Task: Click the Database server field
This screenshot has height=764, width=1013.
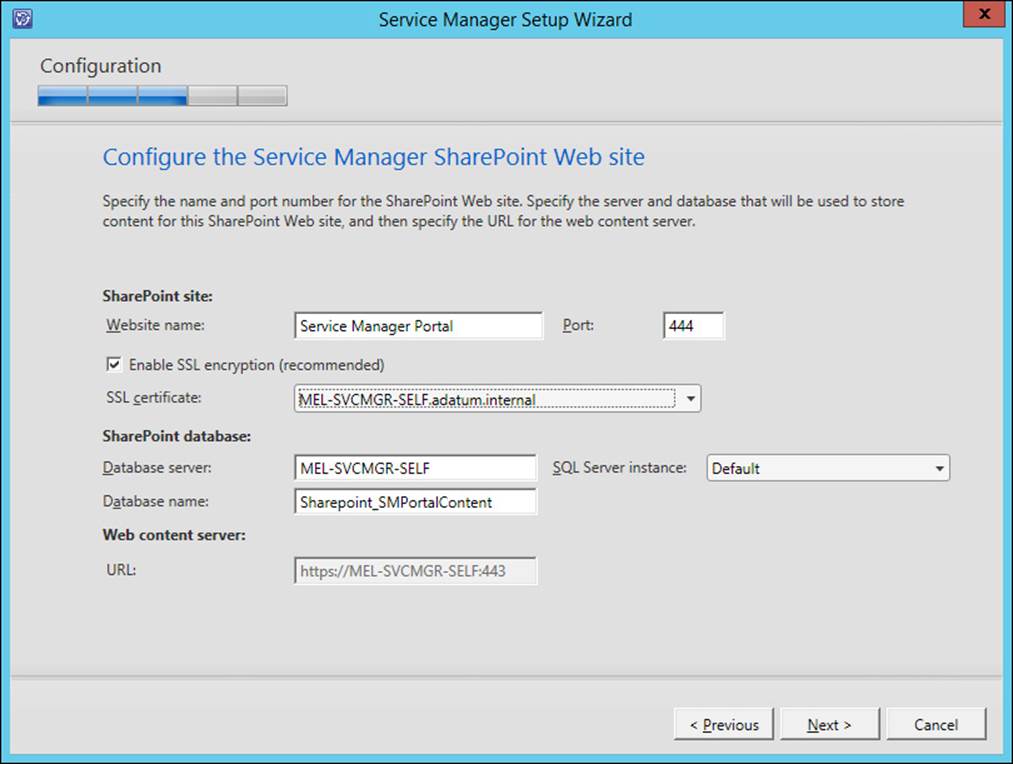Action: (x=415, y=468)
